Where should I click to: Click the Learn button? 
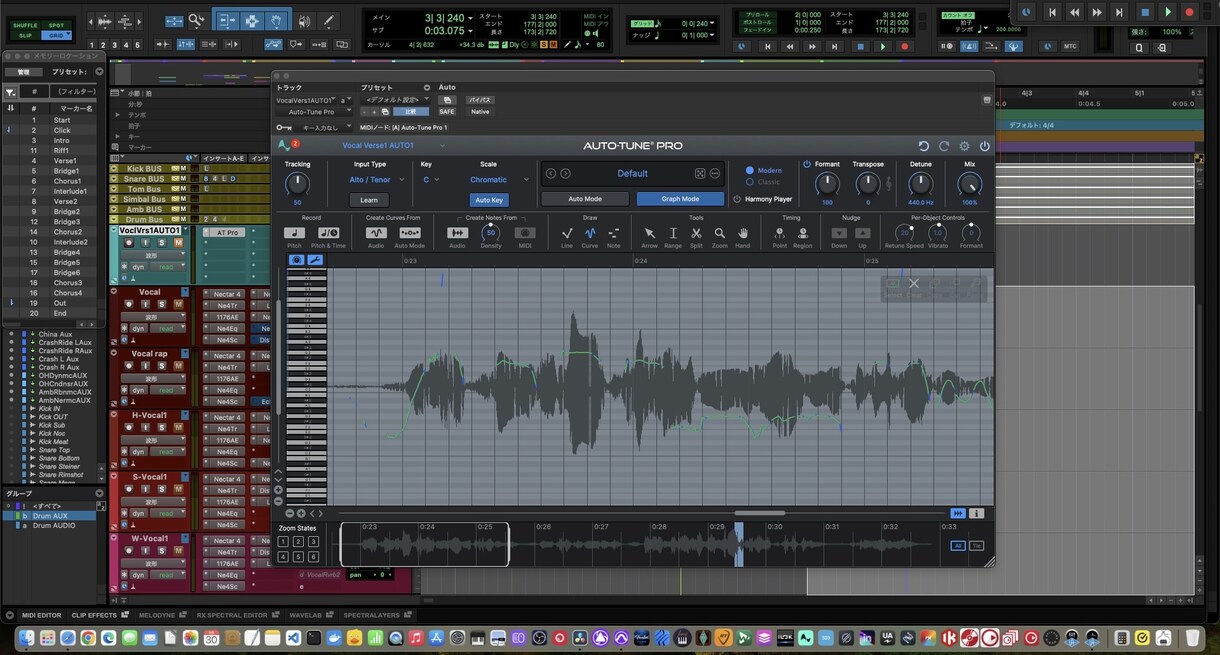[369, 200]
